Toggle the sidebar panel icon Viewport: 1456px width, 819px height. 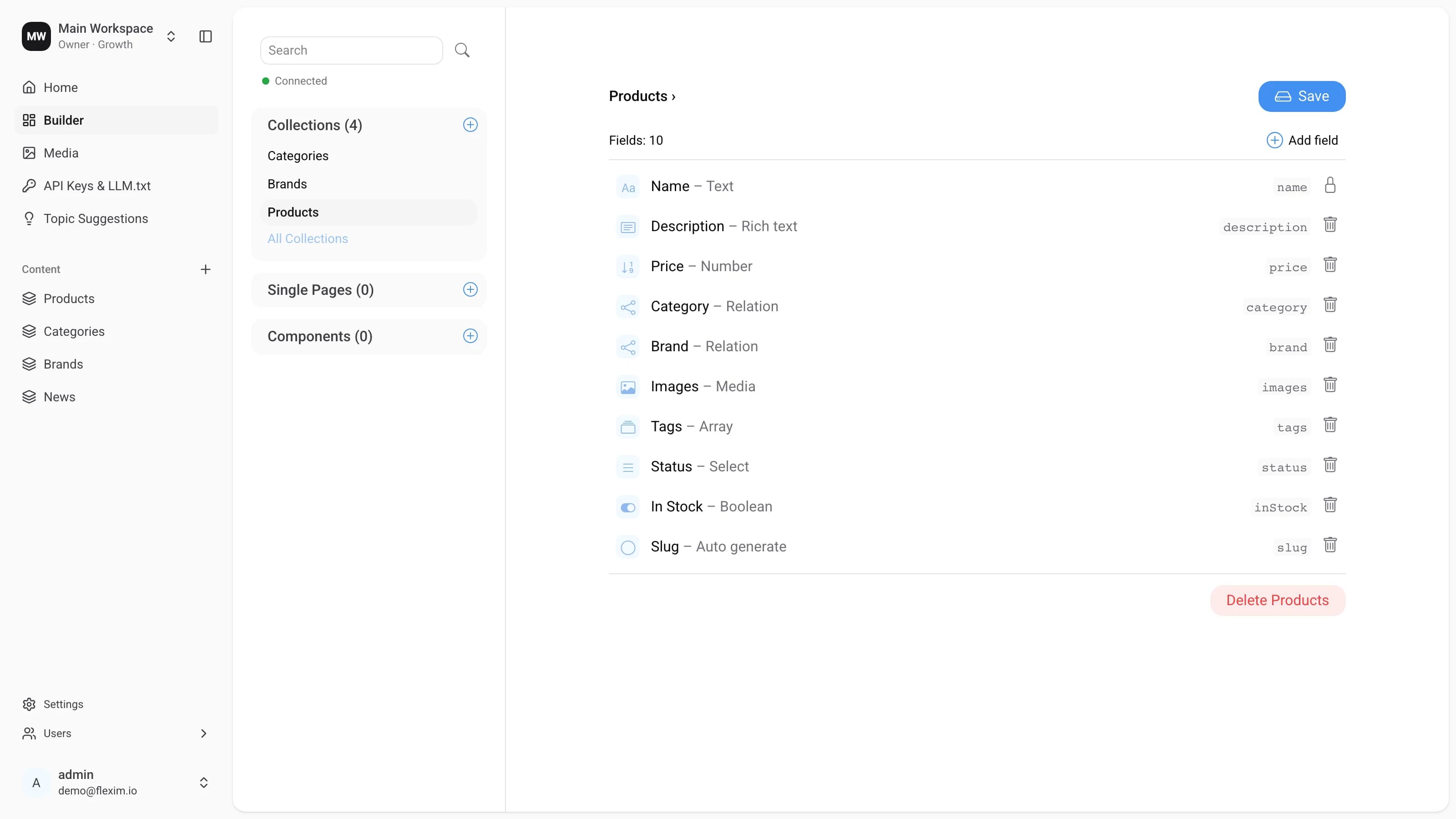coord(206,36)
